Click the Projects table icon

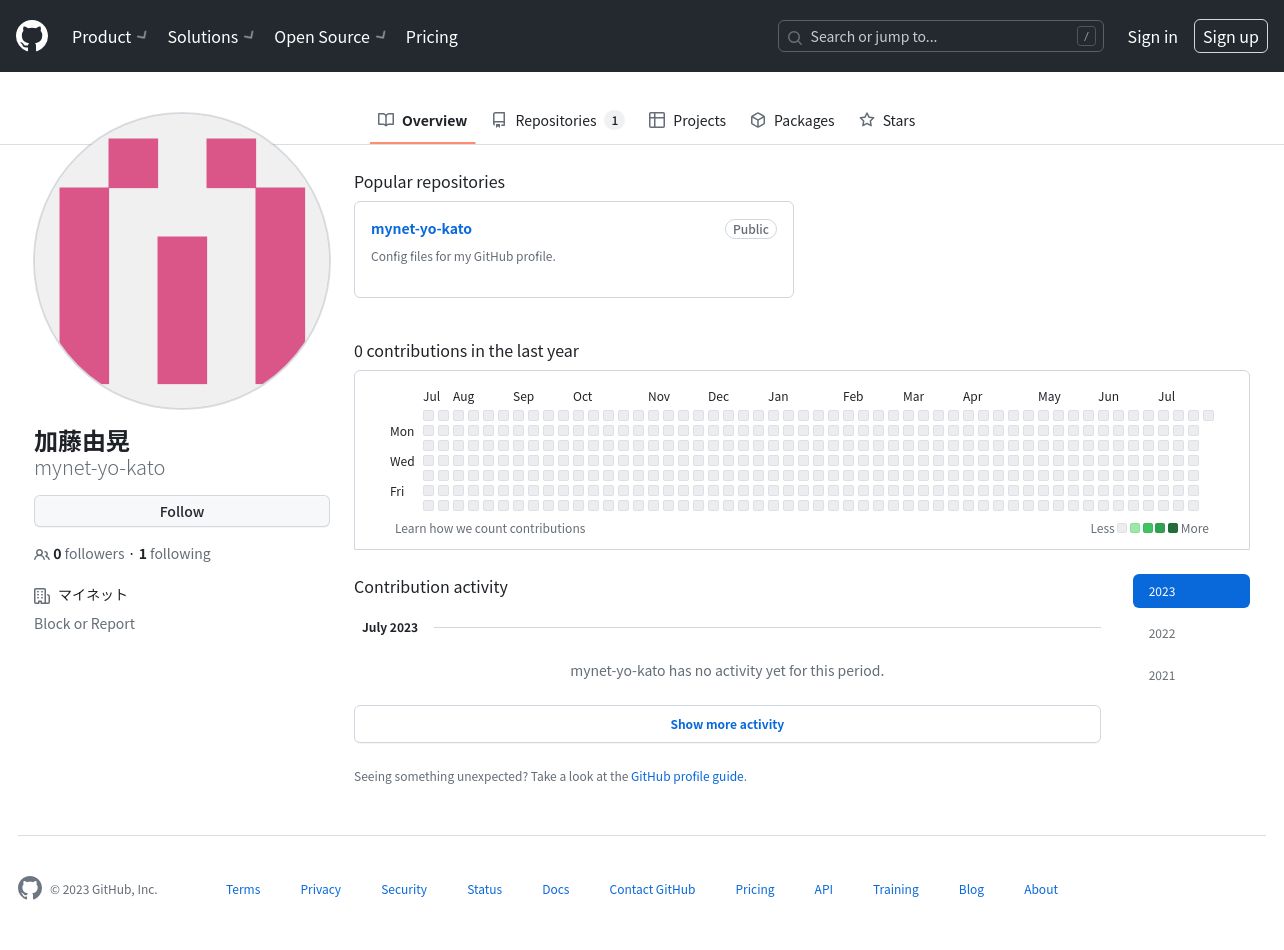click(657, 120)
